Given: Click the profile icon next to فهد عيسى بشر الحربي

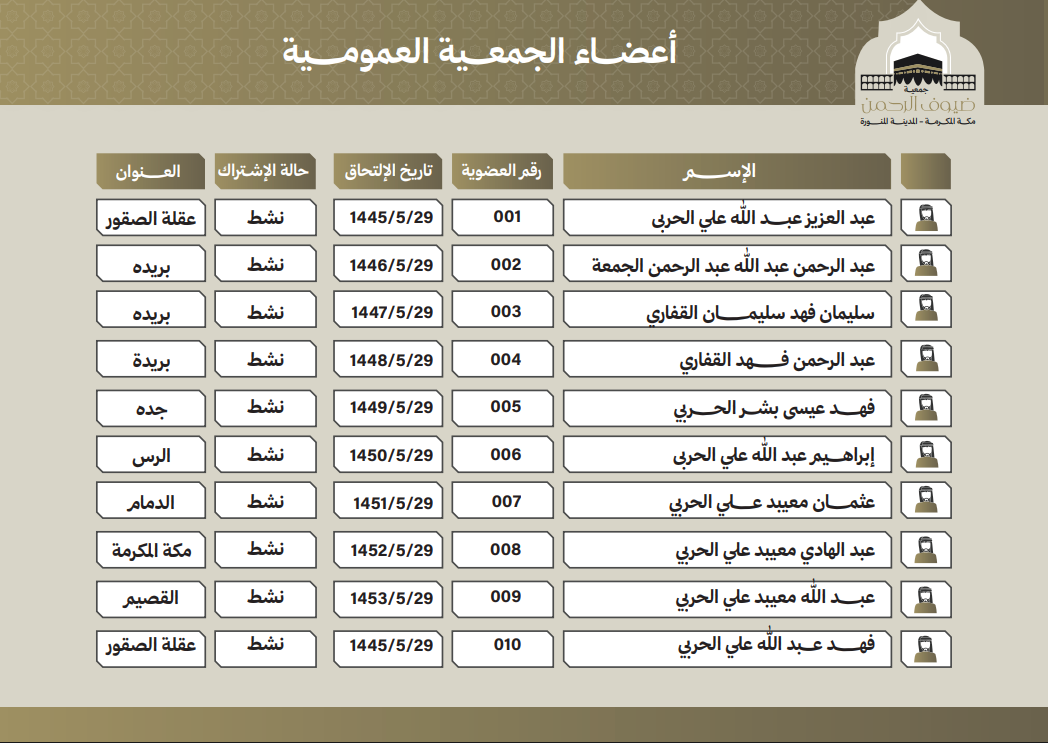Looking at the screenshot, I should (x=925, y=407).
